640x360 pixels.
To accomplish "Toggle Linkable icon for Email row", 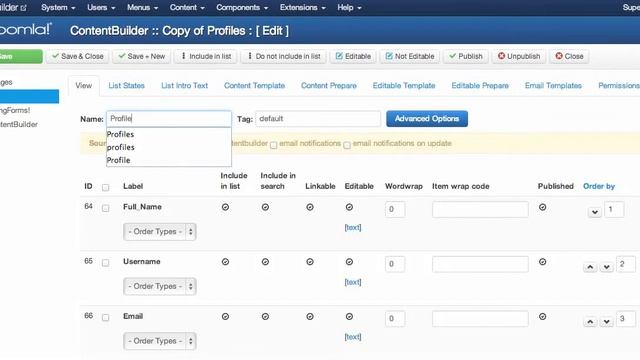I will (x=310, y=317).
